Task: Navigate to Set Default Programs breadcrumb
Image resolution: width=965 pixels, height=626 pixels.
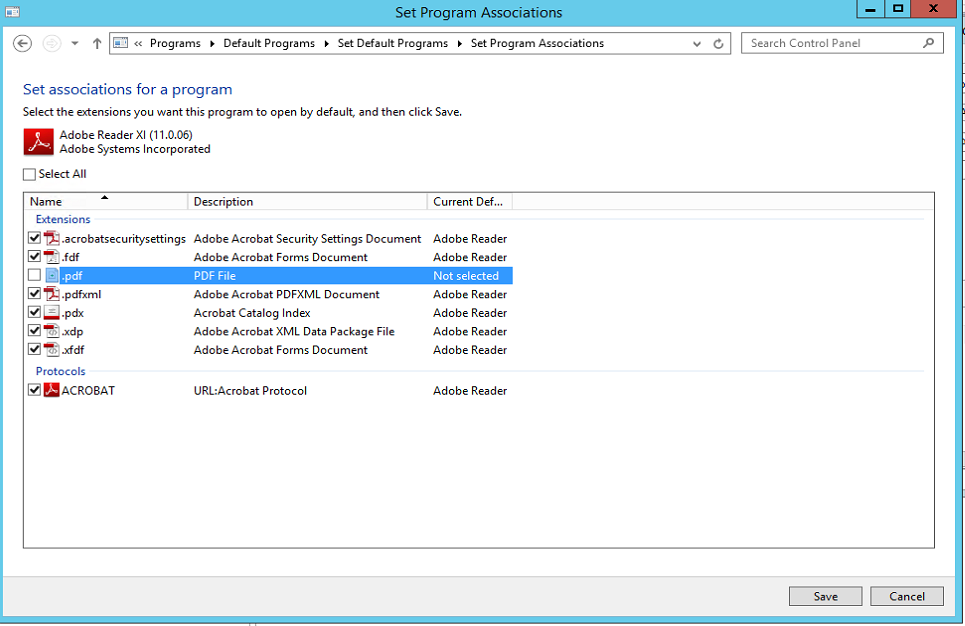Action: point(393,43)
